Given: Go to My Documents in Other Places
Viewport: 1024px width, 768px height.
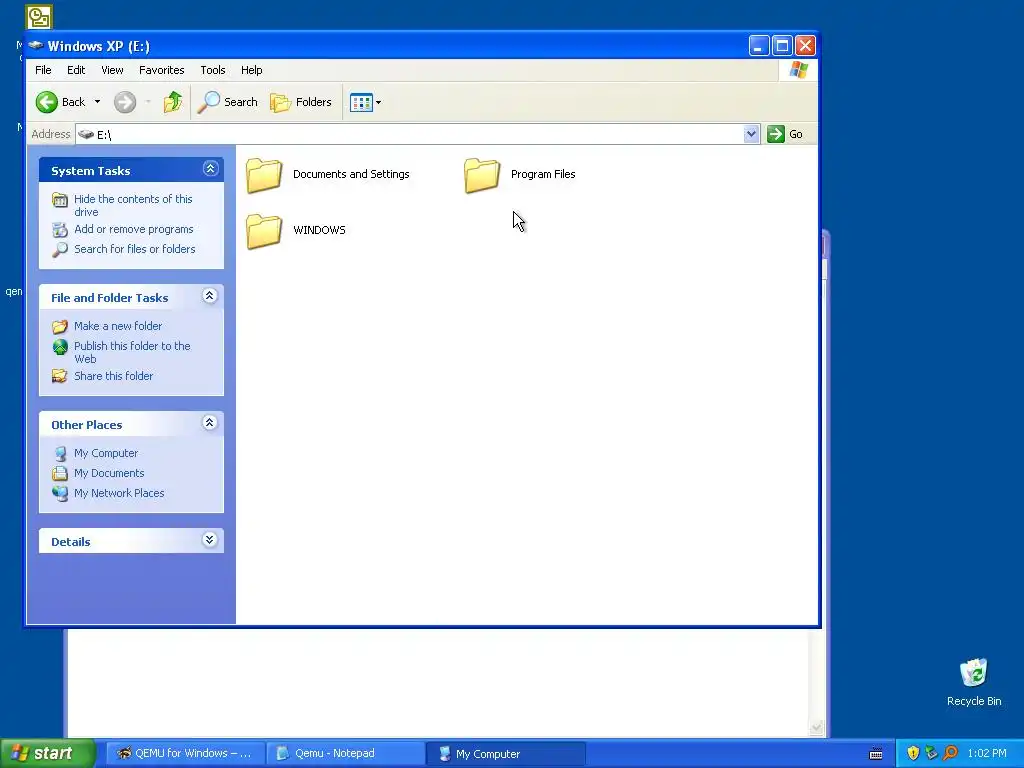Looking at the screenshot, I should point(109,473).
